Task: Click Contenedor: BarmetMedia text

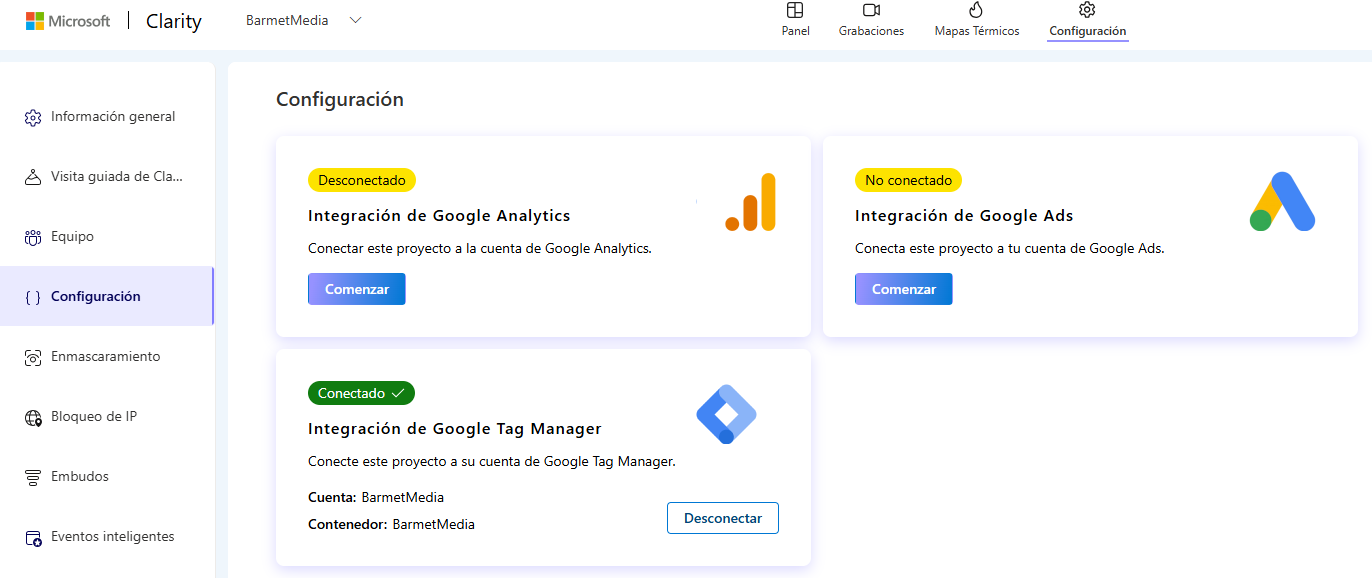Action: tap(392, 524)
